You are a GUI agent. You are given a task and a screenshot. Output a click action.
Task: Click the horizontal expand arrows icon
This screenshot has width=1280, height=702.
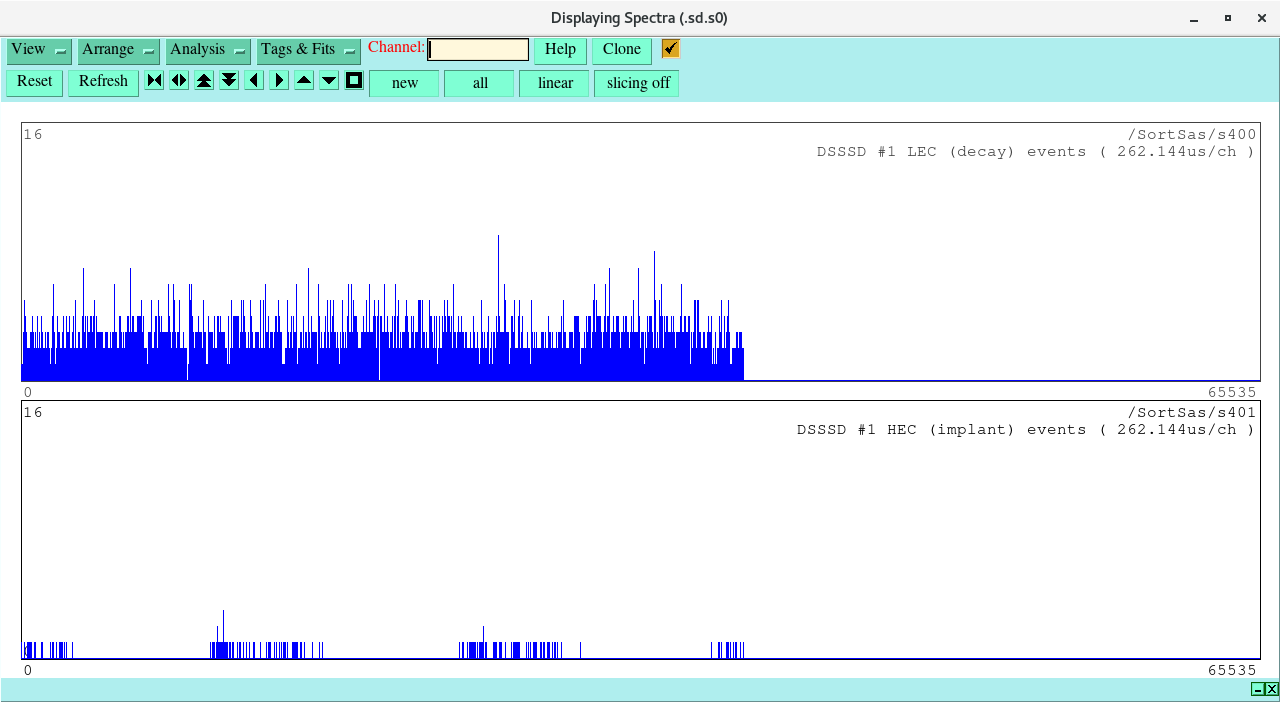coord(179,81)
